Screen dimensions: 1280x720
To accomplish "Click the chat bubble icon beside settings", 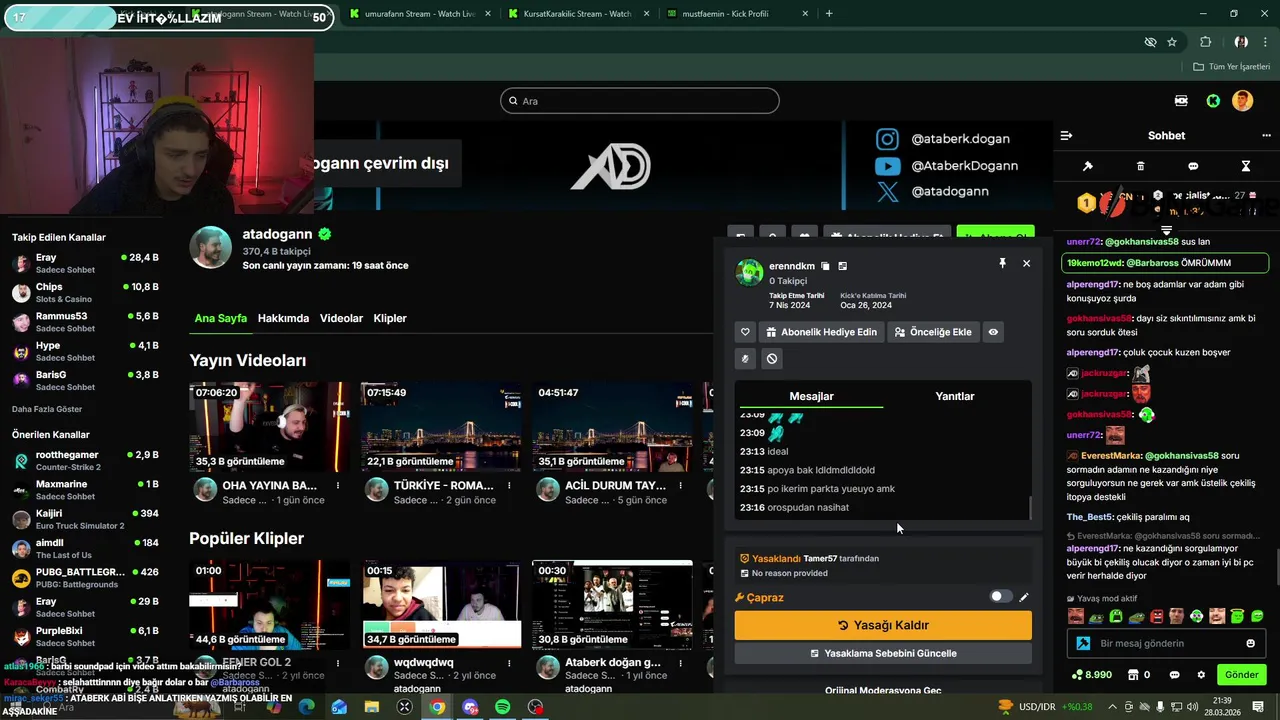I will point(1174,675).
